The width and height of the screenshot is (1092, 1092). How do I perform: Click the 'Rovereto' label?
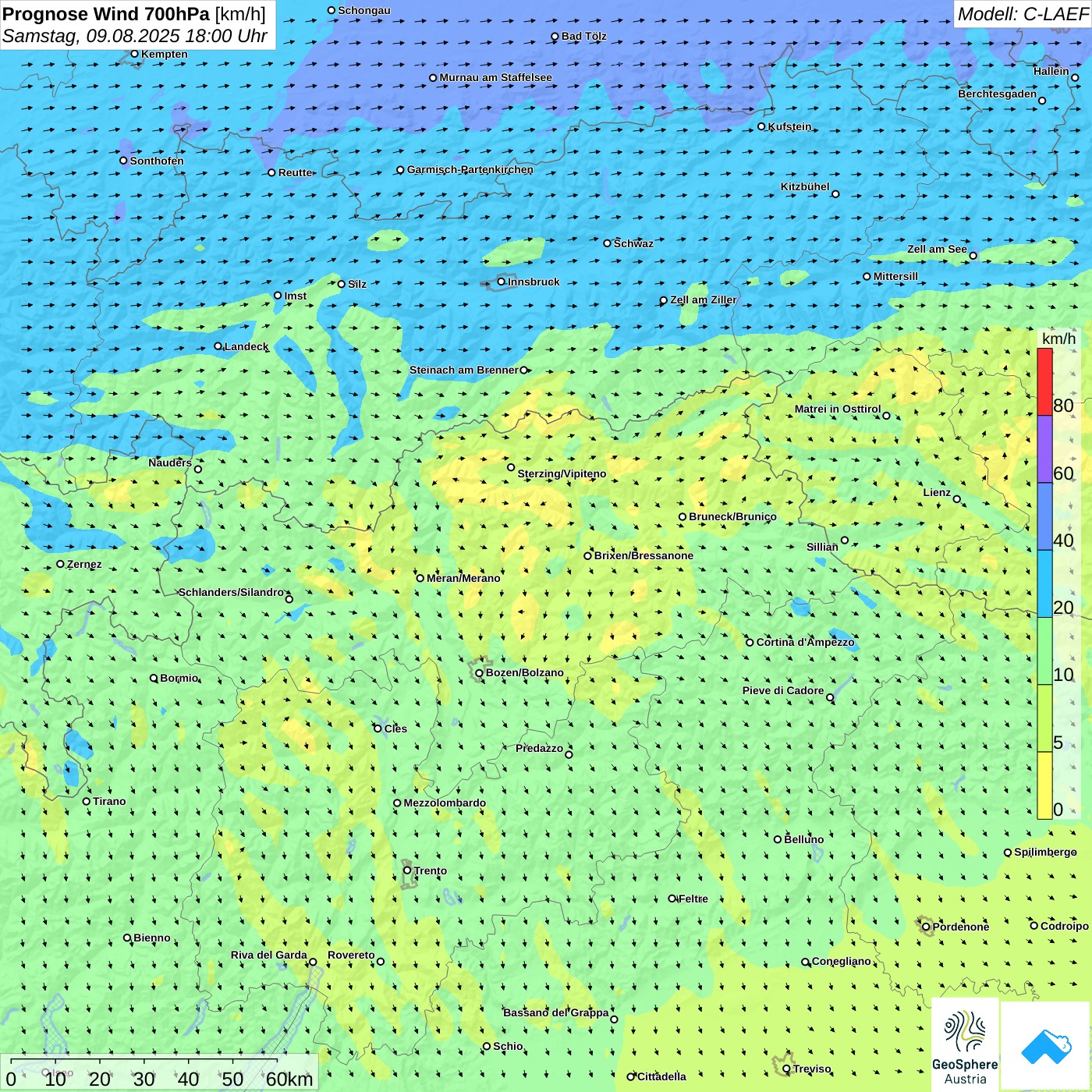(351, 955)
